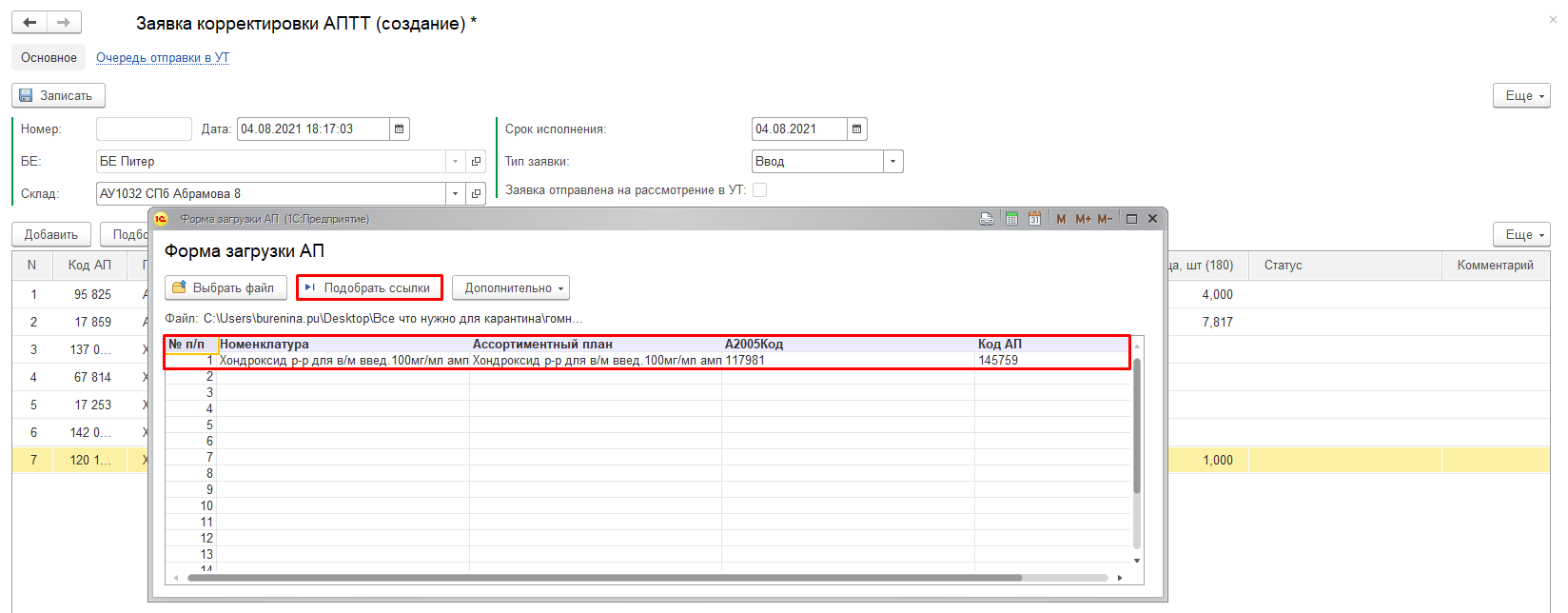
Task: Open the top Еще menu
Action: [1521, 96]
